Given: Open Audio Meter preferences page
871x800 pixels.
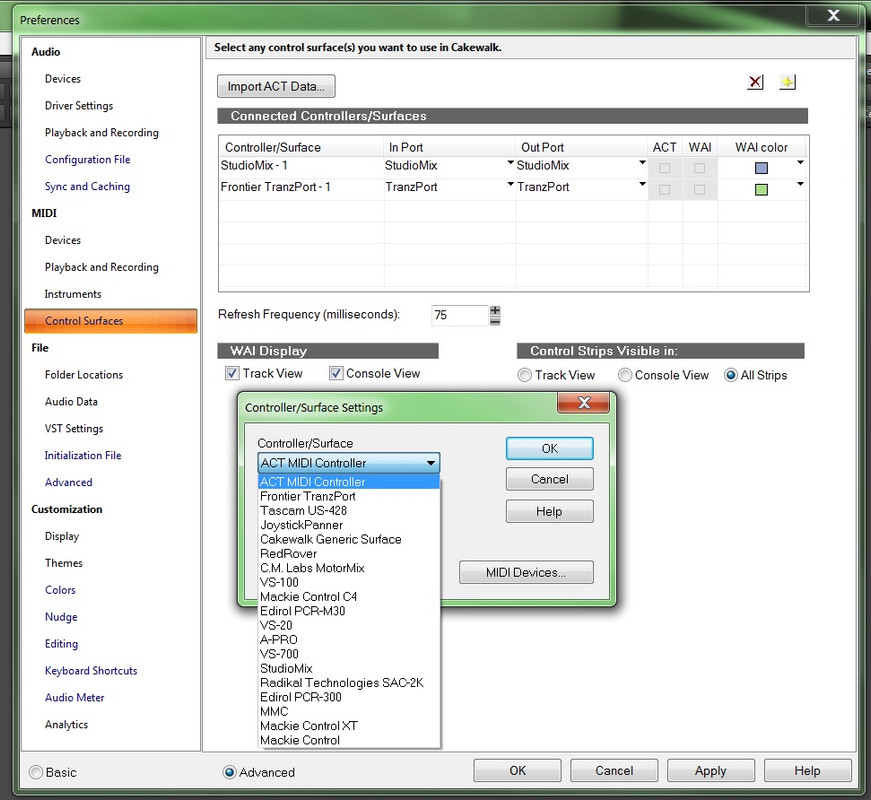Looking at the screenshot, I should (x=74, y=697).
